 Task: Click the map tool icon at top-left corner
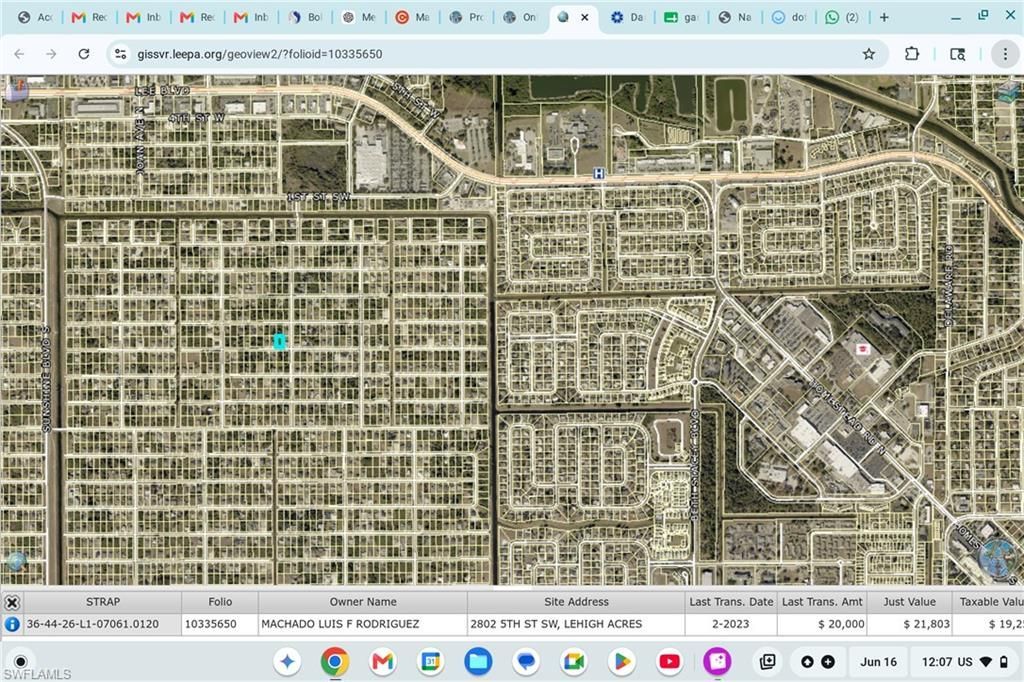pyautogui.click(x=16, y=88)
